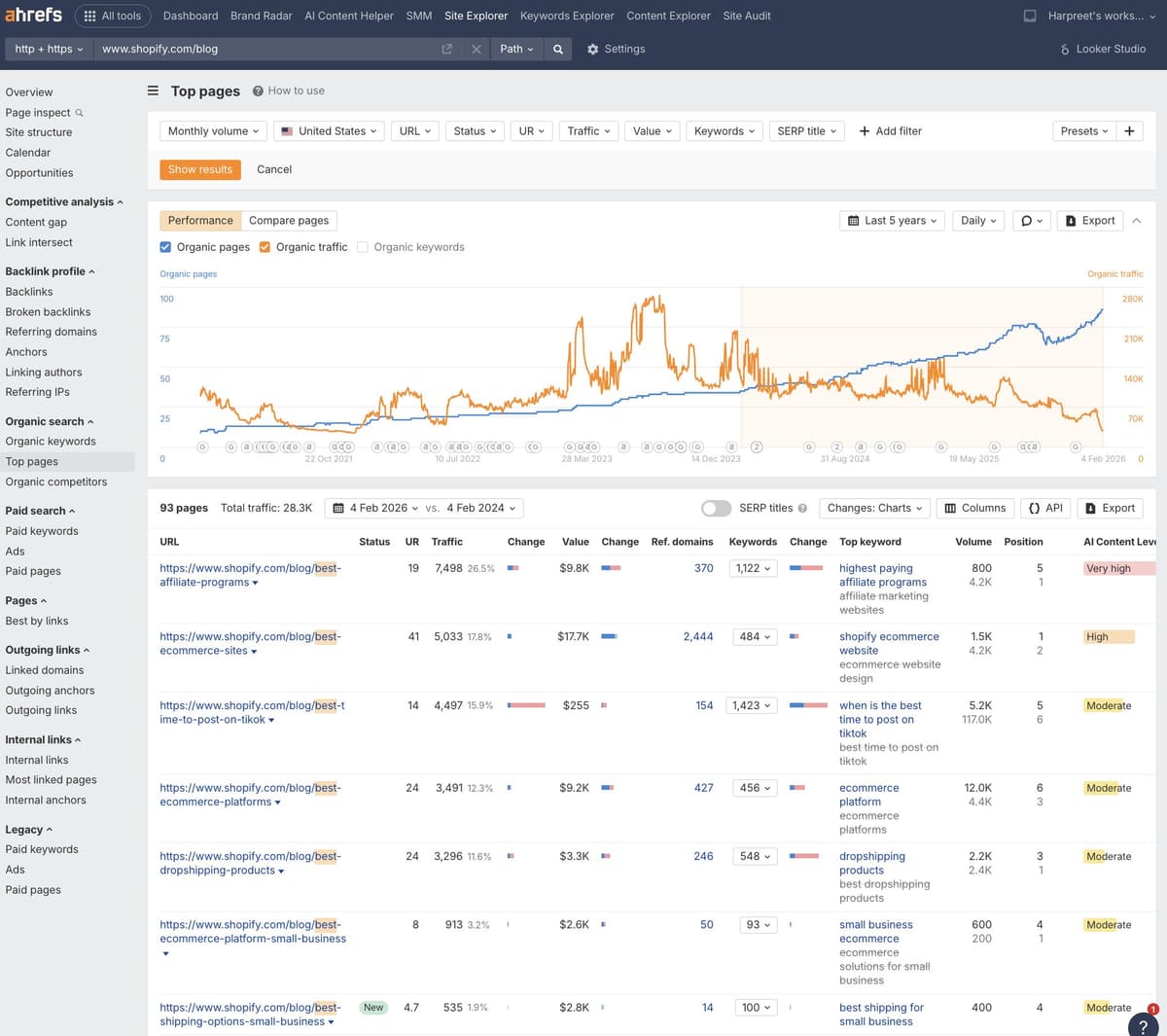Image resolution: width=1167 pixels, height=1036 pixels.
Task: Switch to the Compare pages tab
Action: tap(289, 220)
